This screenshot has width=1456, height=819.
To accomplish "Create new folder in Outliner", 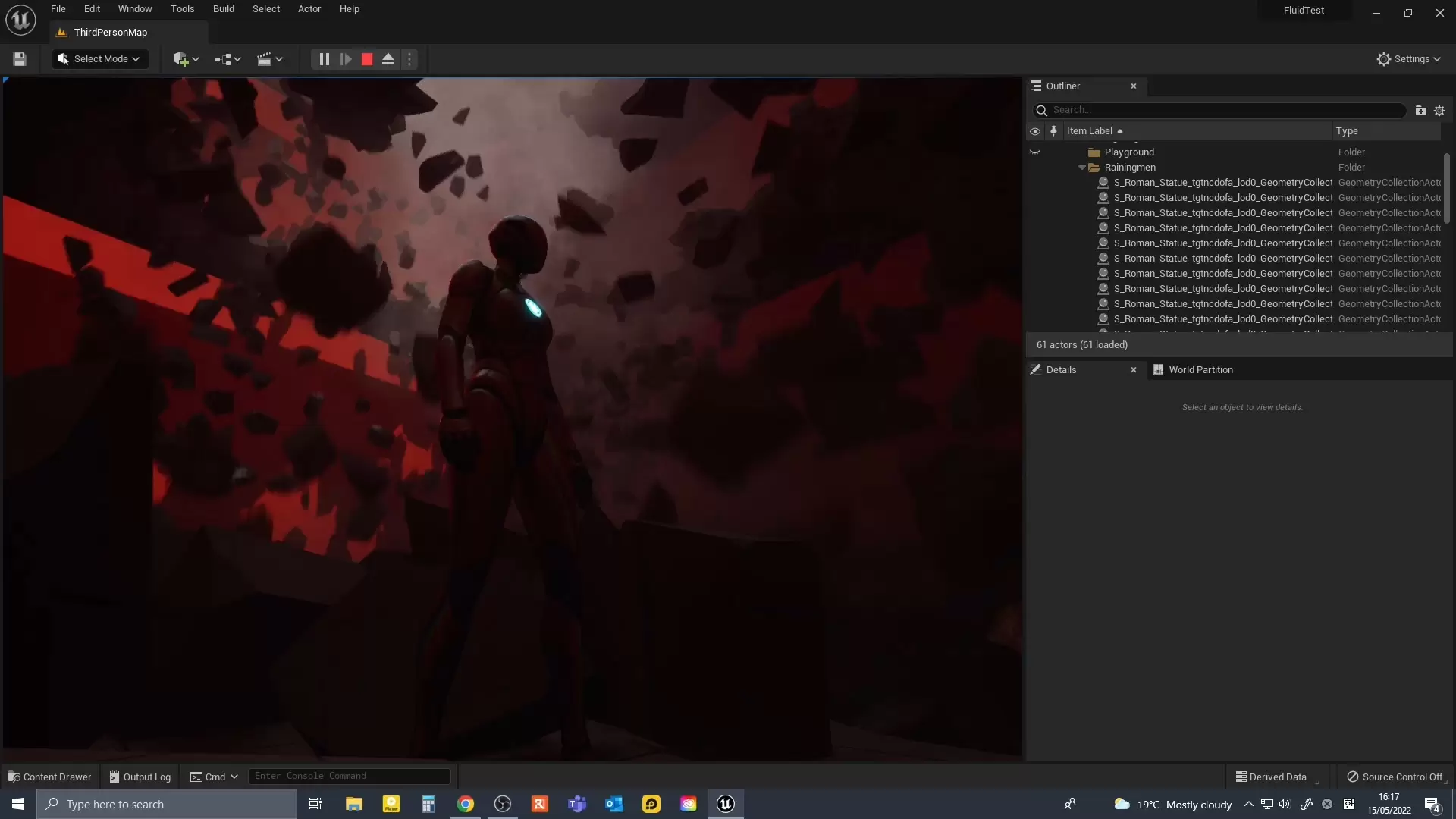I will (x=1420, y=111).
